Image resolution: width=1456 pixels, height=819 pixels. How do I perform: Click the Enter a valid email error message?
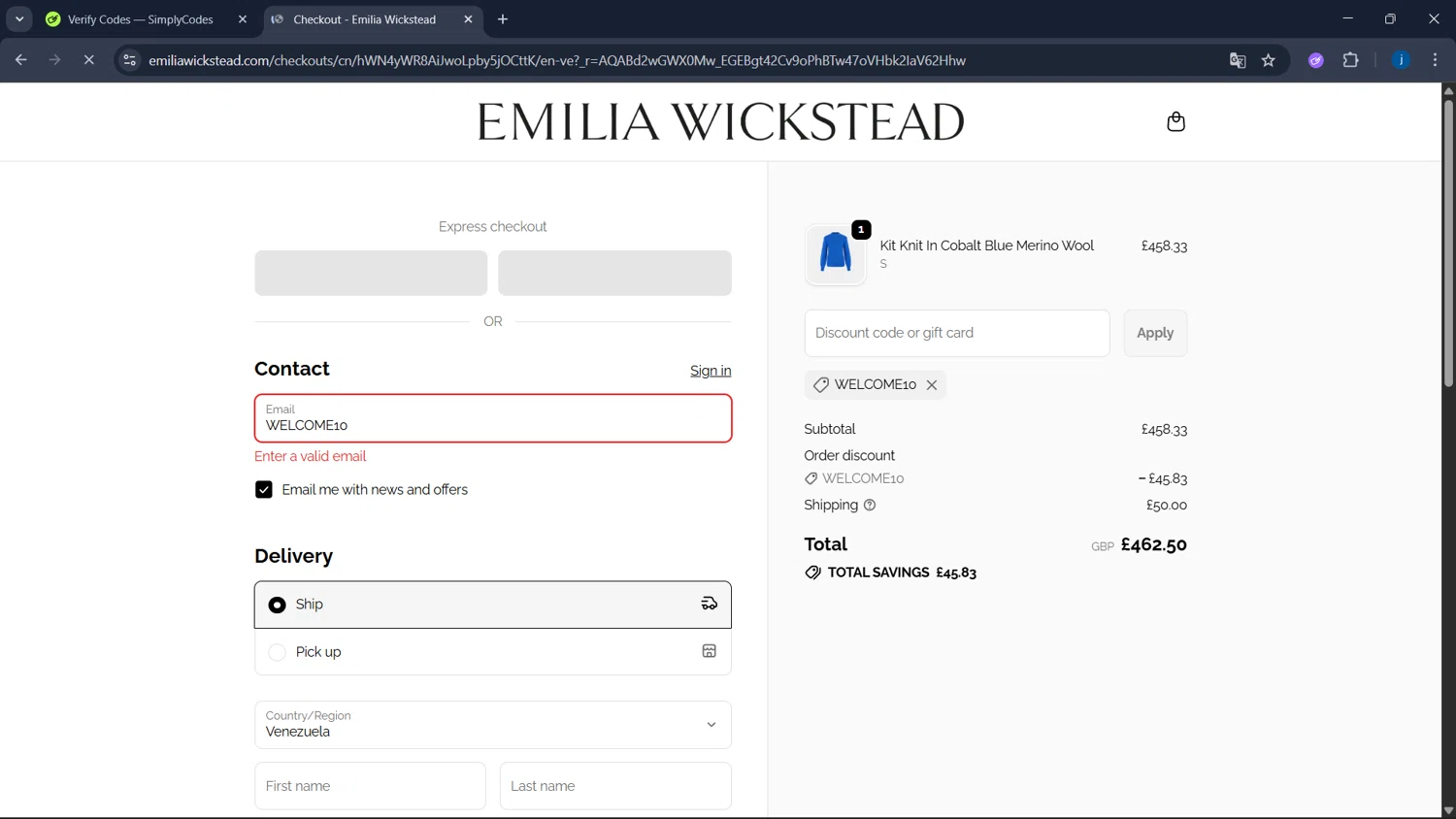point(311,456)
